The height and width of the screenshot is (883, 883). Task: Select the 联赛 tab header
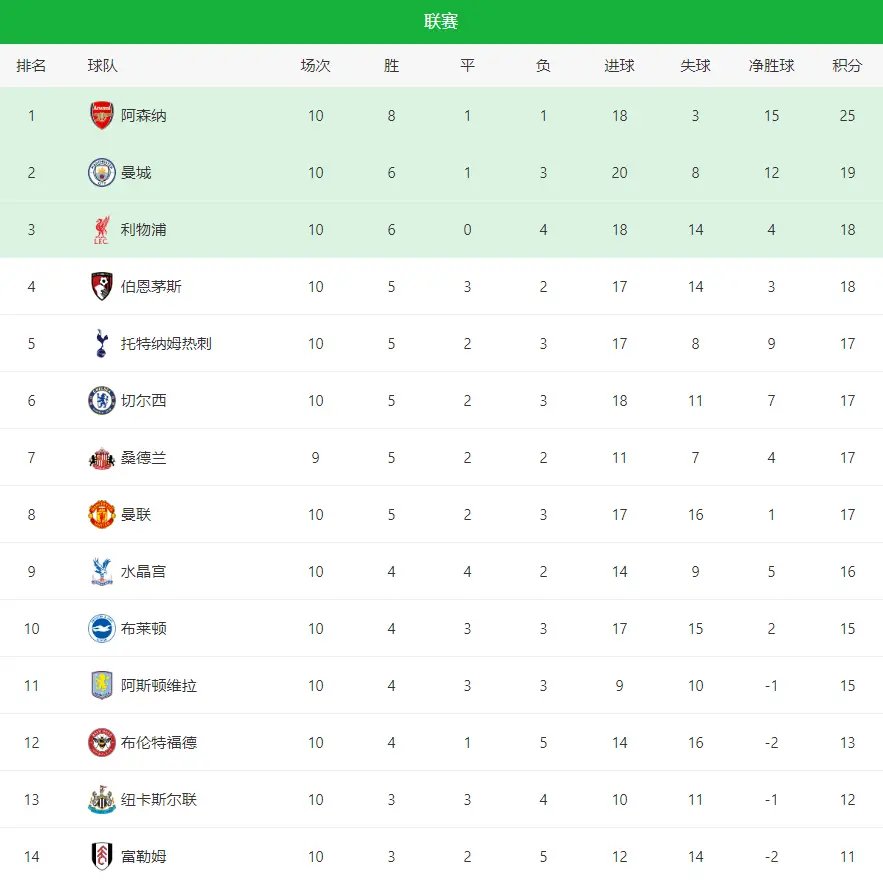tap(441, 22)
